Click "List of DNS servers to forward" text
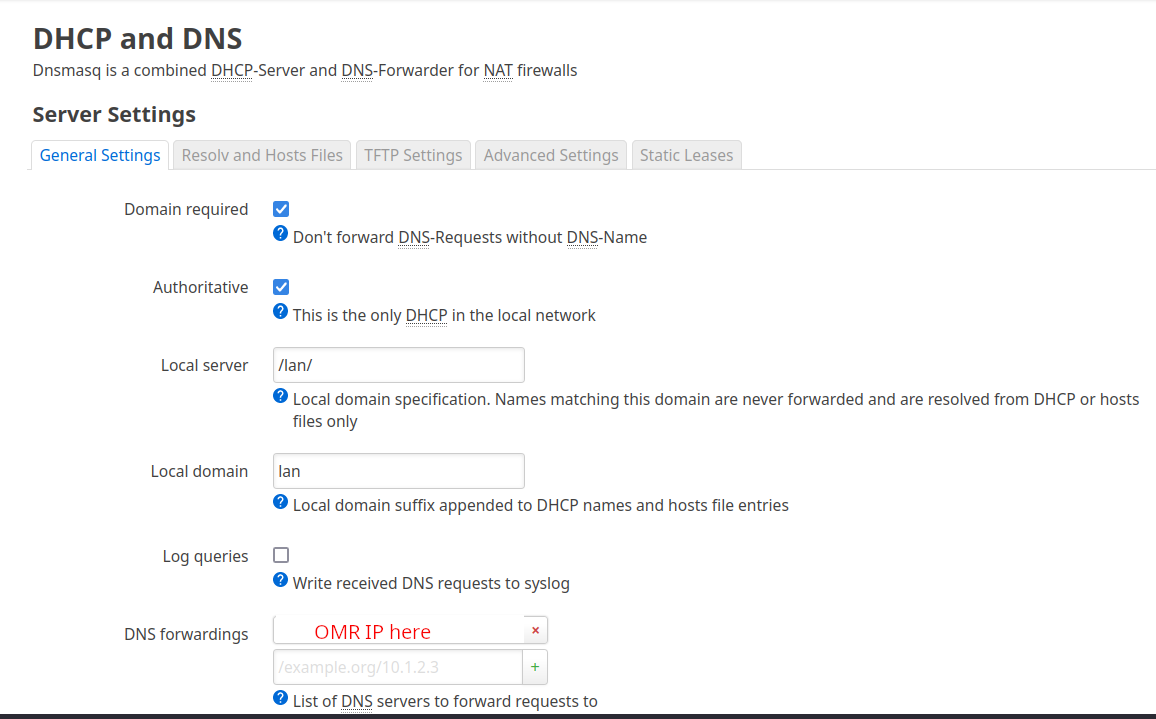1156x719 pixels. (x=445, y=701)
